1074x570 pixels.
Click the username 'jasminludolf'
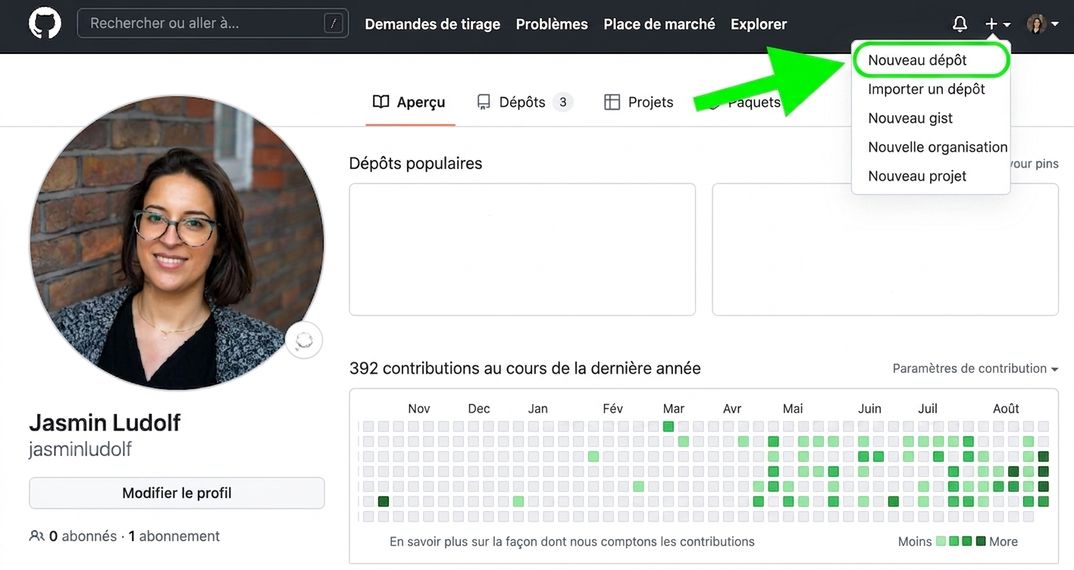pos(80,449)
